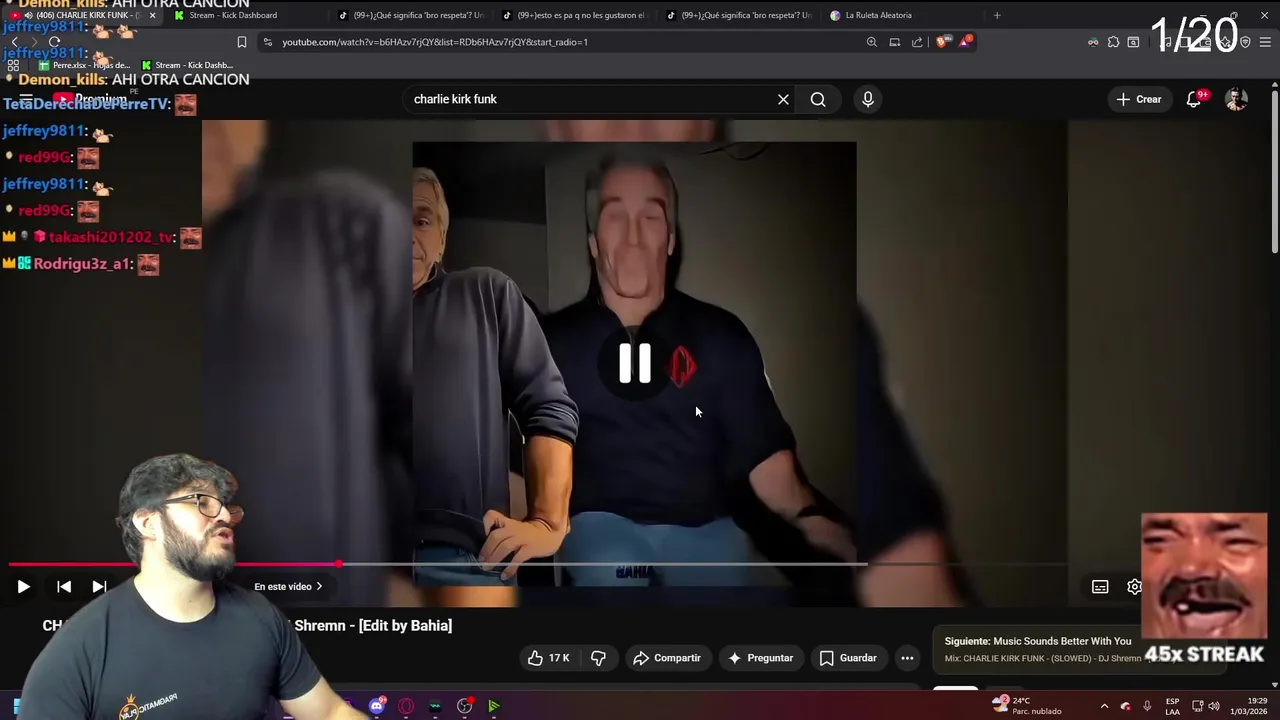Image resolution: width=1280 pixels, height=720 pixels.
Task: Run the YouTube search magnifier button
Action: point(818,99)
